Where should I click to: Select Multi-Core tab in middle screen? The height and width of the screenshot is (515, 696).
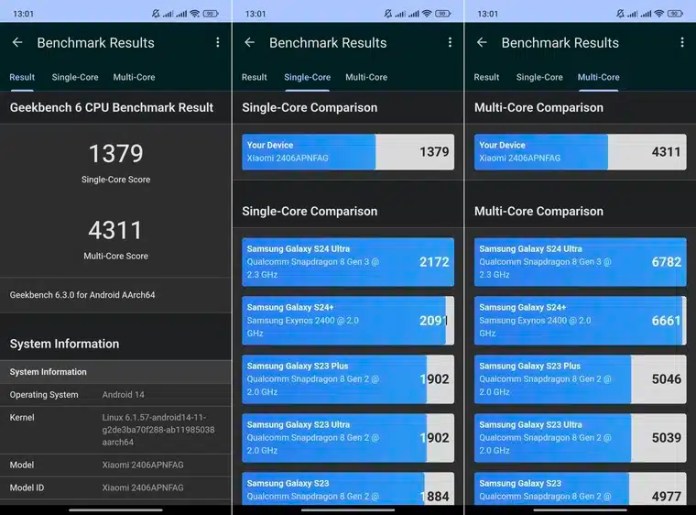[x=366, y=77]
